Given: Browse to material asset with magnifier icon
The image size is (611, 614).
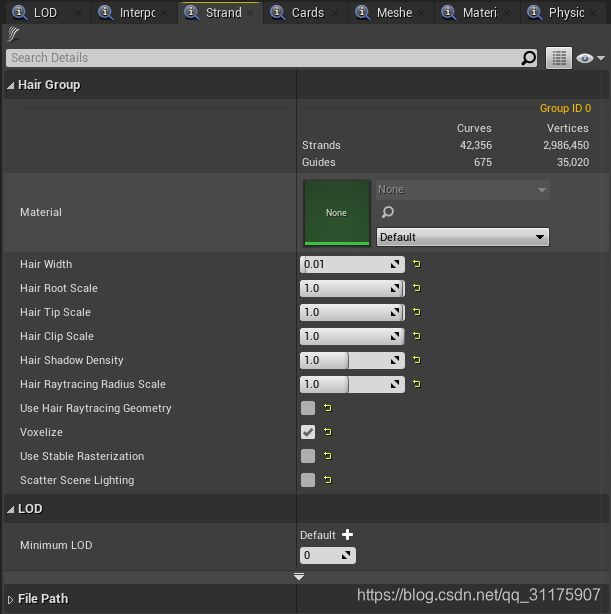Looking at the screenshot, I should 388,212.
